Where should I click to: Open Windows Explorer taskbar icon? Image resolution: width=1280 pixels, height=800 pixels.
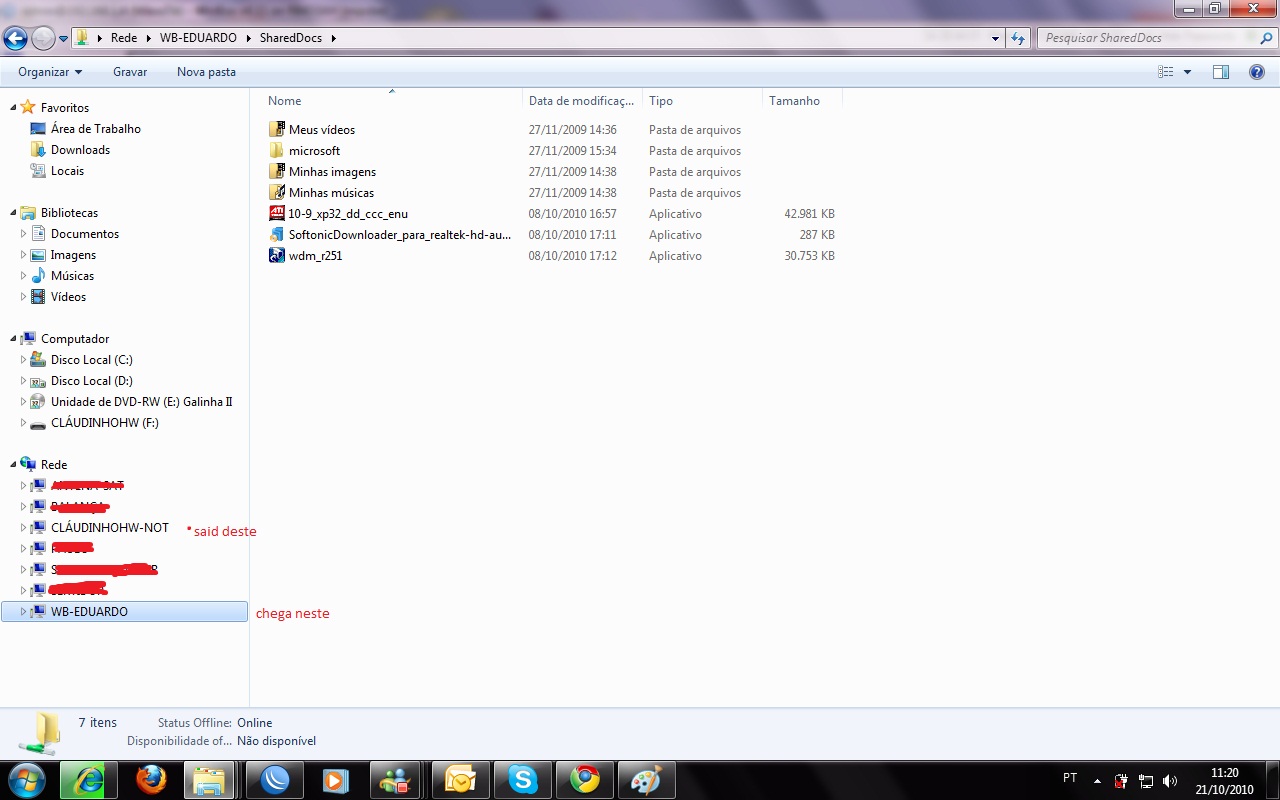tap(208, 780)
